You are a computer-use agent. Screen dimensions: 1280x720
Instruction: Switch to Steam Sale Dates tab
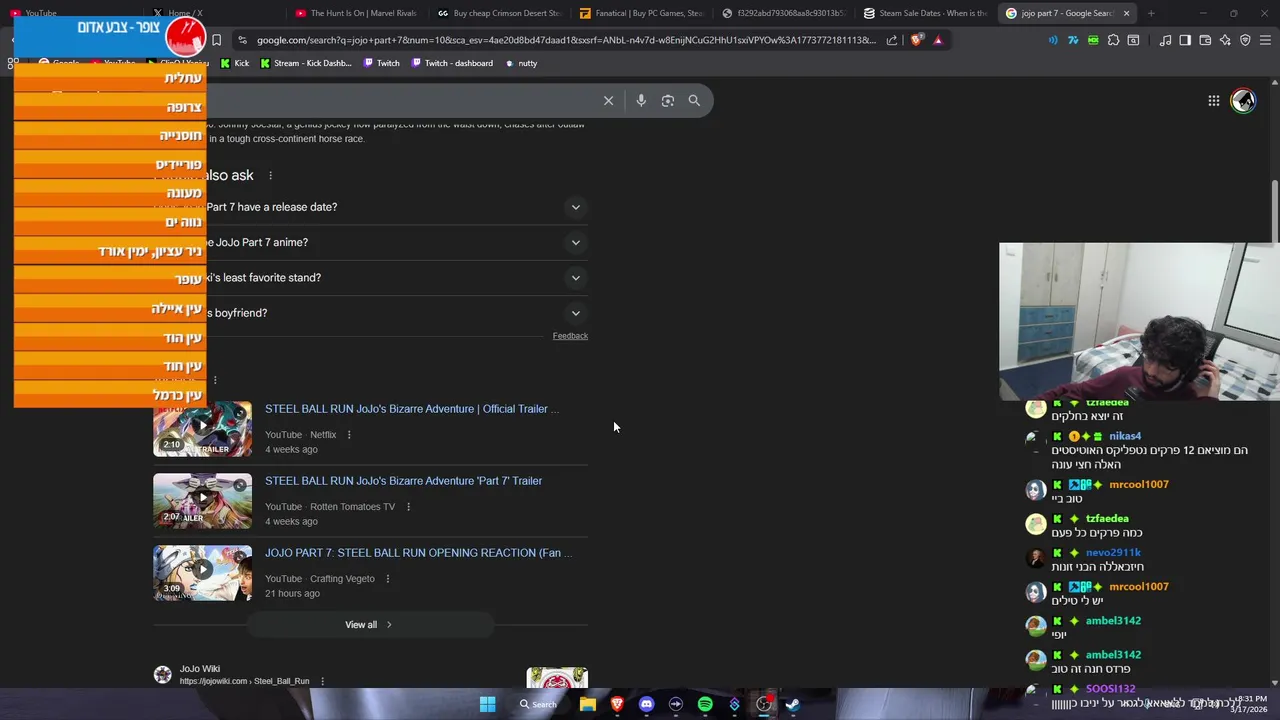tap(927, 13)
